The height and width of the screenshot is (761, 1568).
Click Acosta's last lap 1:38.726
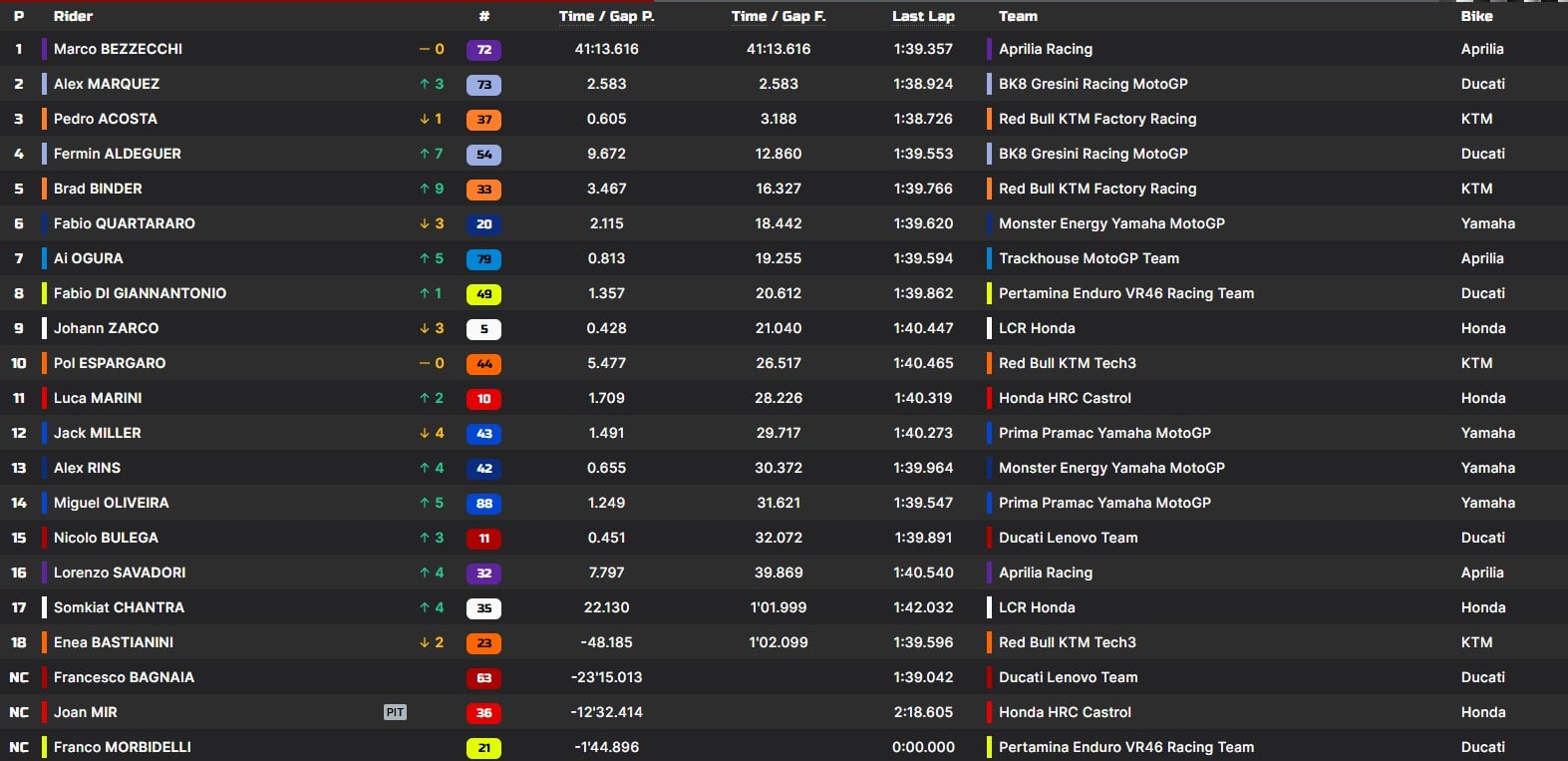click(x=923, y=119)
